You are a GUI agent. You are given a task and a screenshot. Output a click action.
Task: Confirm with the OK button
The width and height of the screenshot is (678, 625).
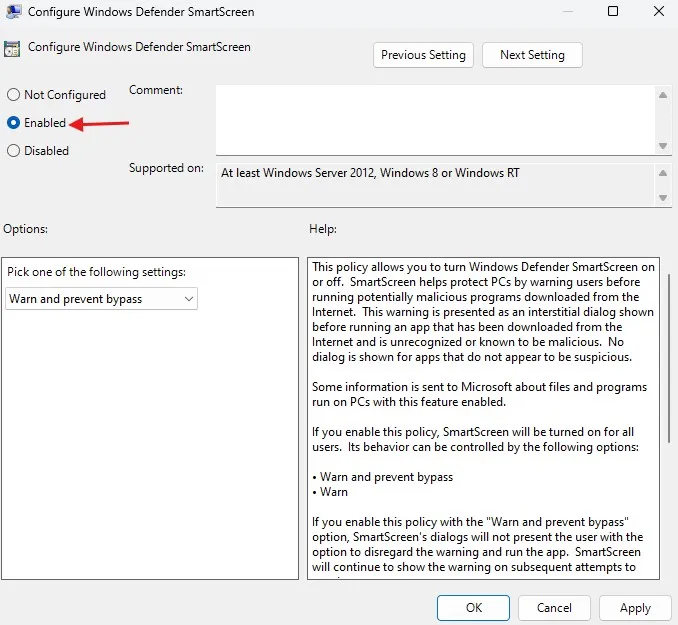pos(473,608)
